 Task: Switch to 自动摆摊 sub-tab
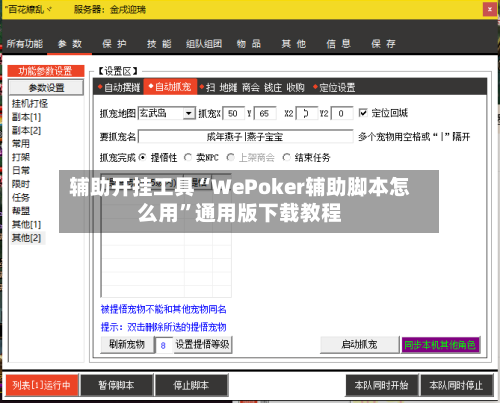click(119, 87)
